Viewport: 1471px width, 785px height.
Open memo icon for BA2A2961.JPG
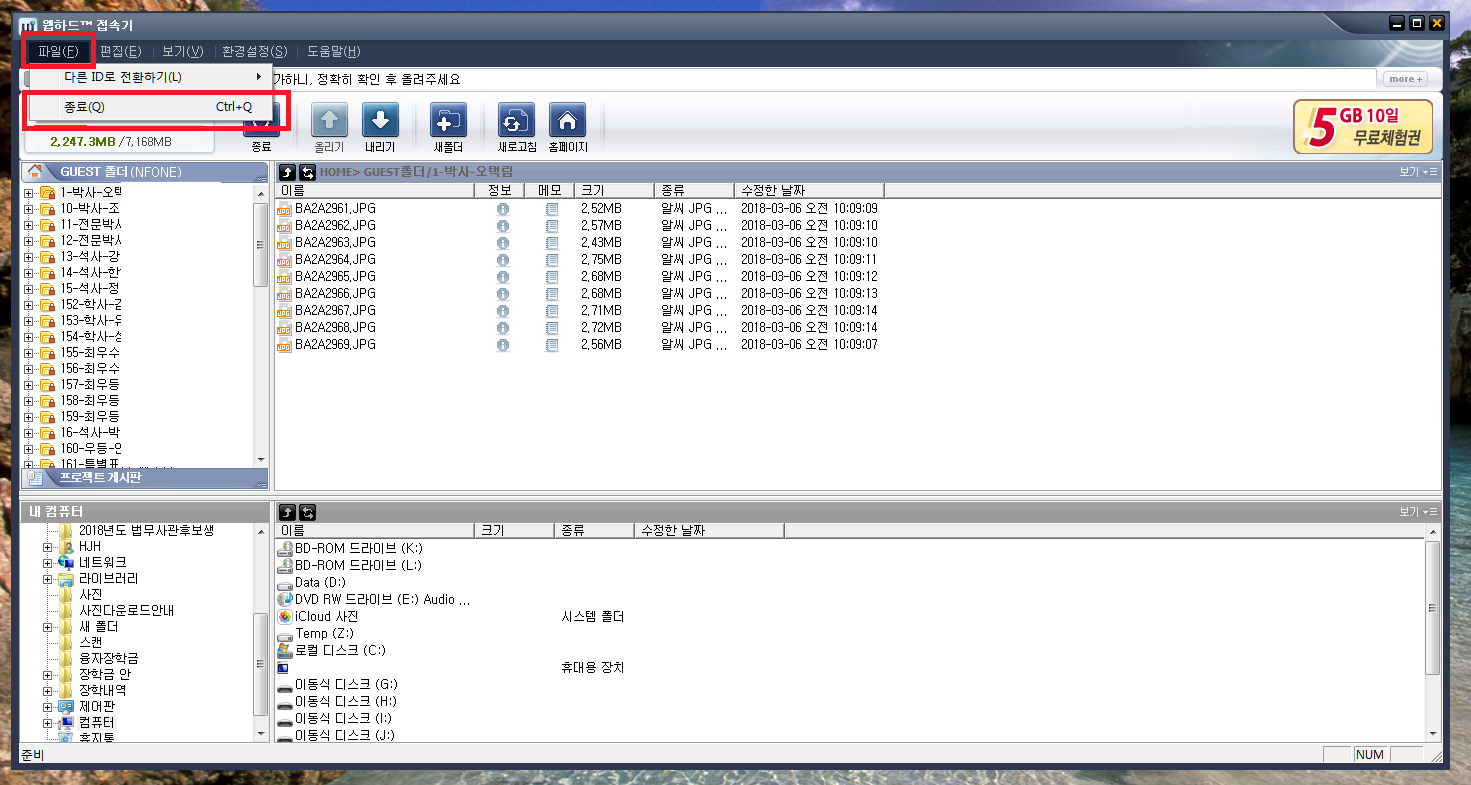pyautogui.click(x=551, y=209)
